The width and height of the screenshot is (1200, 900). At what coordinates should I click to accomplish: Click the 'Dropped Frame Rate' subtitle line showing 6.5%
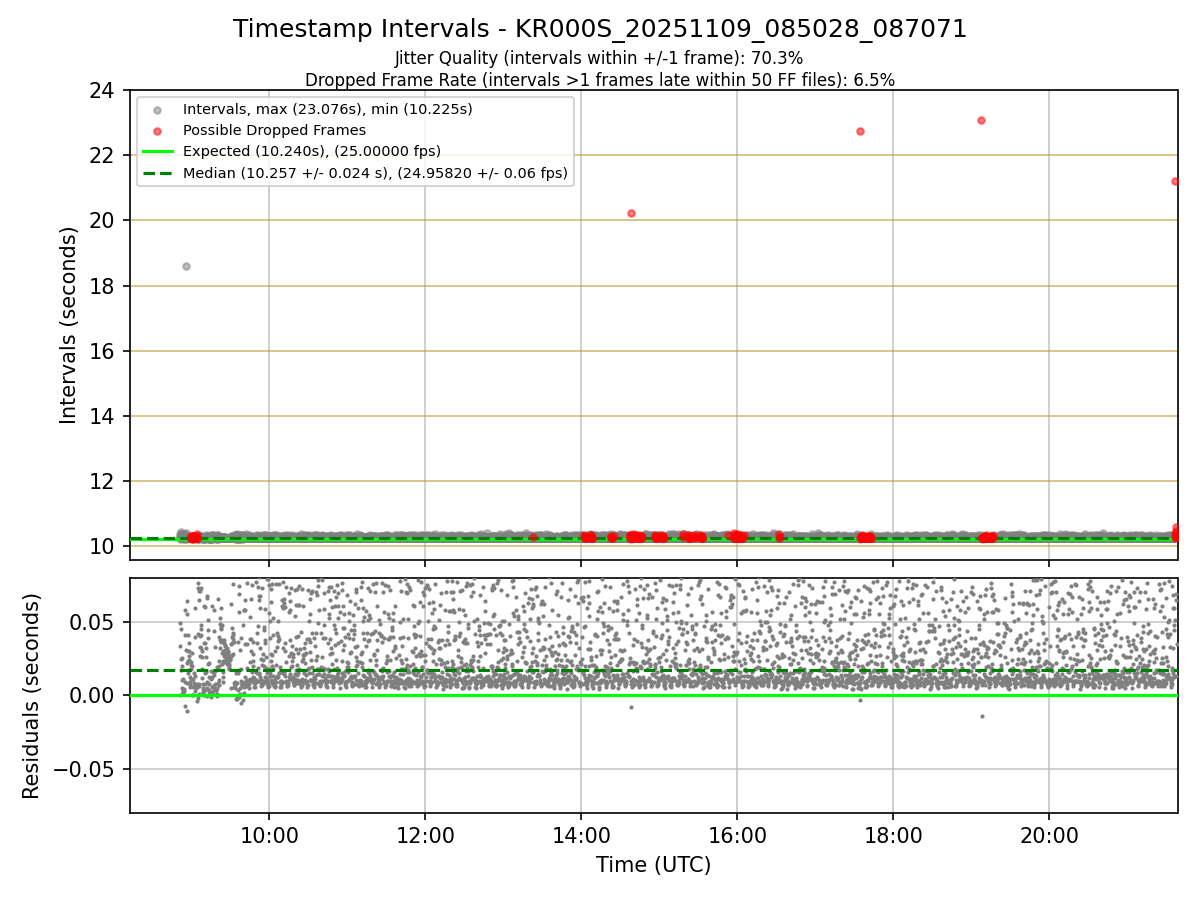(x=600, y=79)
